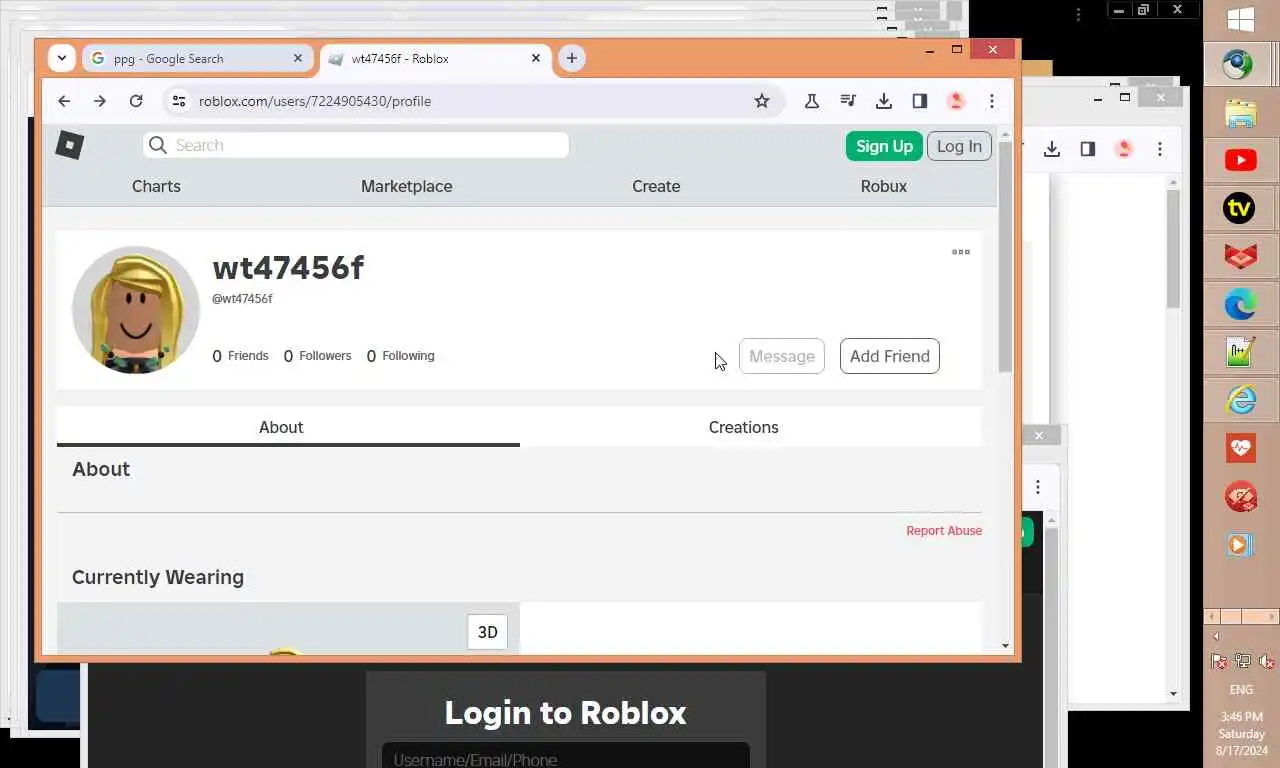Open downloads icon in the background Chrome window

[1052, 149]
